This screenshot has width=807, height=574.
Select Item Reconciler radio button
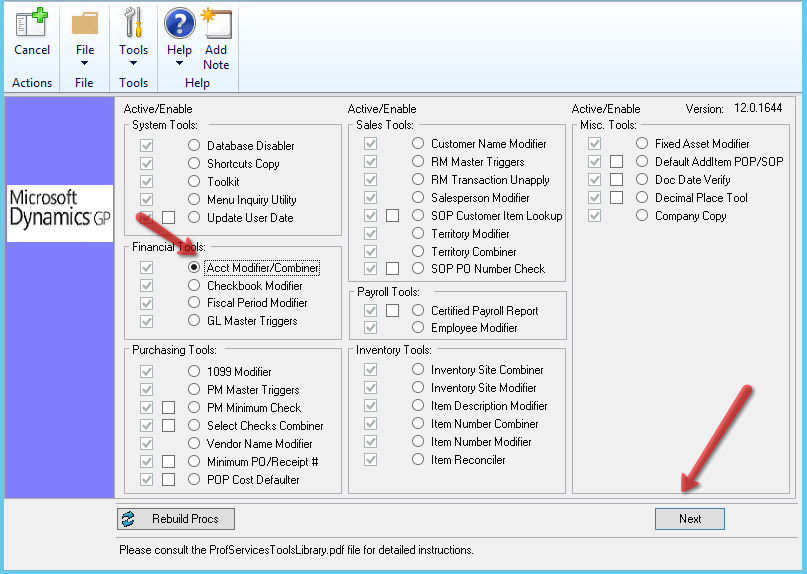point(418,459)
